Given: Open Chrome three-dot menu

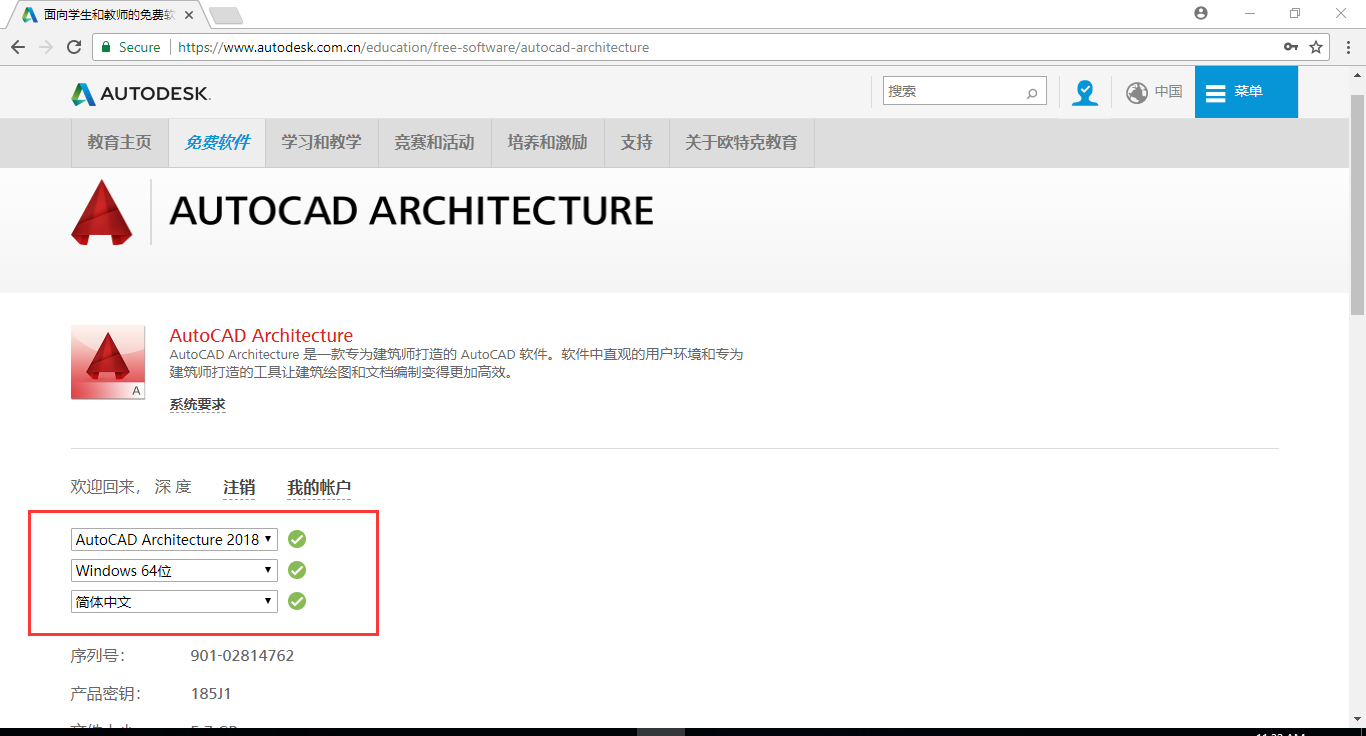Looking at the screenshot, I should [x=1346, y=47].
